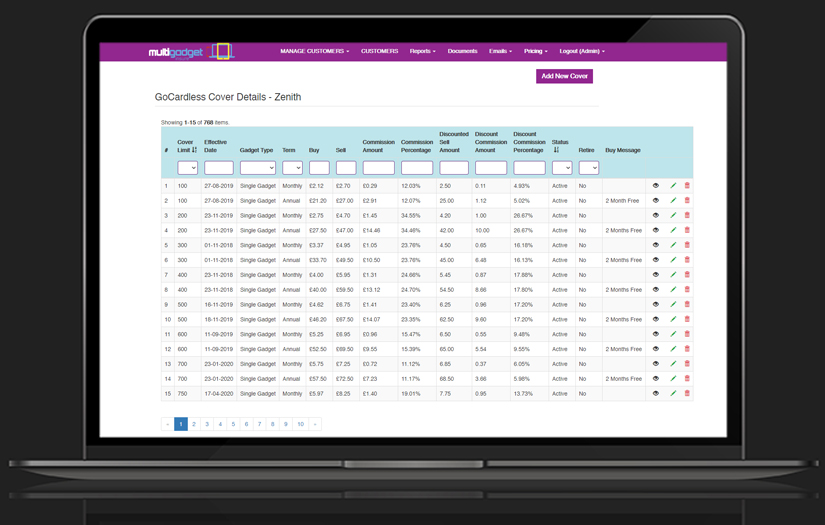Go to next page arrow
825x525 pixels.
tap(315, 424)
